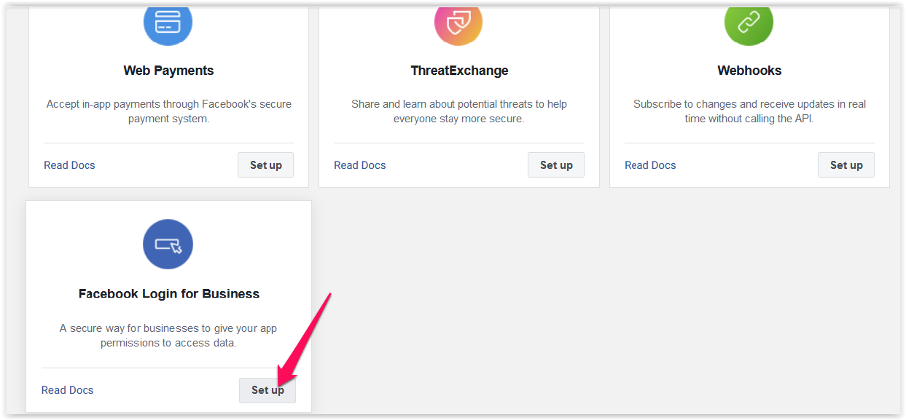Click the green Webhooks link icon
Screen dimensions: 906x420
click(749, 22)
